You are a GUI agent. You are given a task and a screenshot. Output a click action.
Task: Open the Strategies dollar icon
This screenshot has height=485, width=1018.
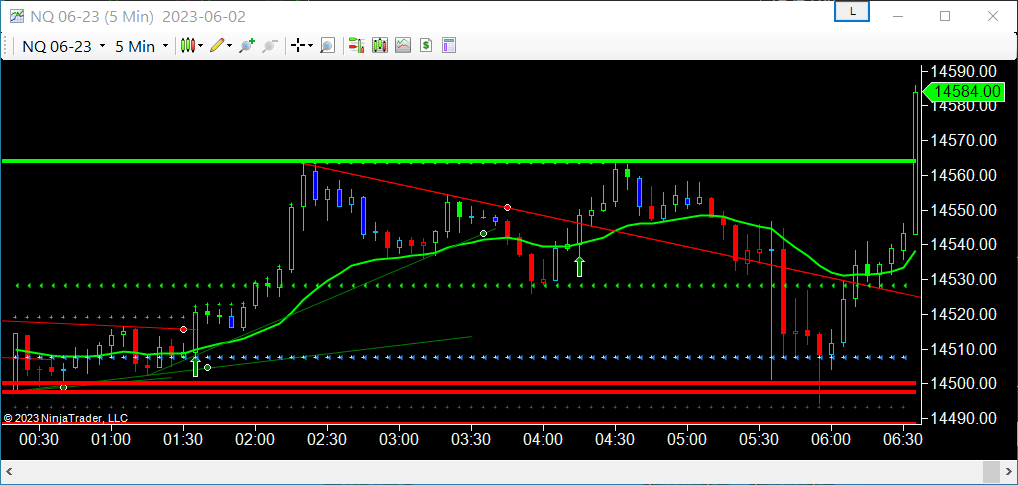pos(426,45)
